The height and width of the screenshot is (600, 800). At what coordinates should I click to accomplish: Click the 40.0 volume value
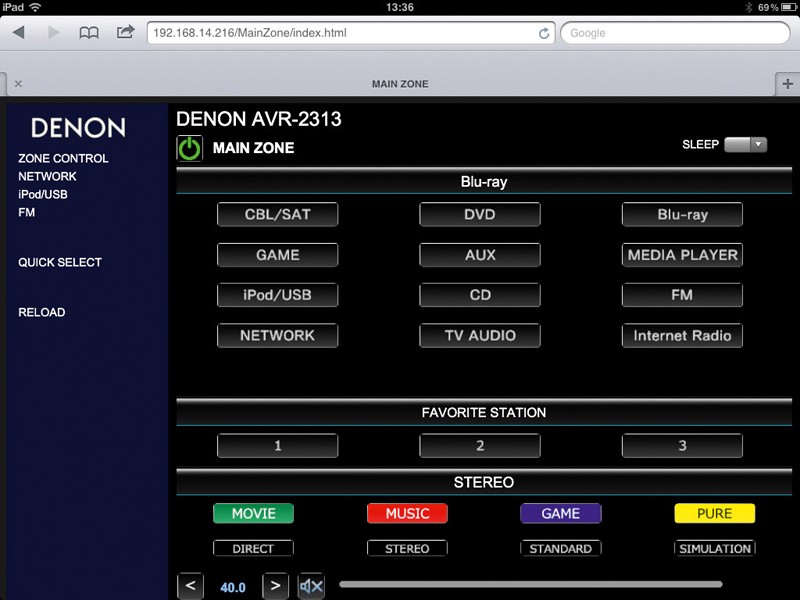(x=233, y=588)
